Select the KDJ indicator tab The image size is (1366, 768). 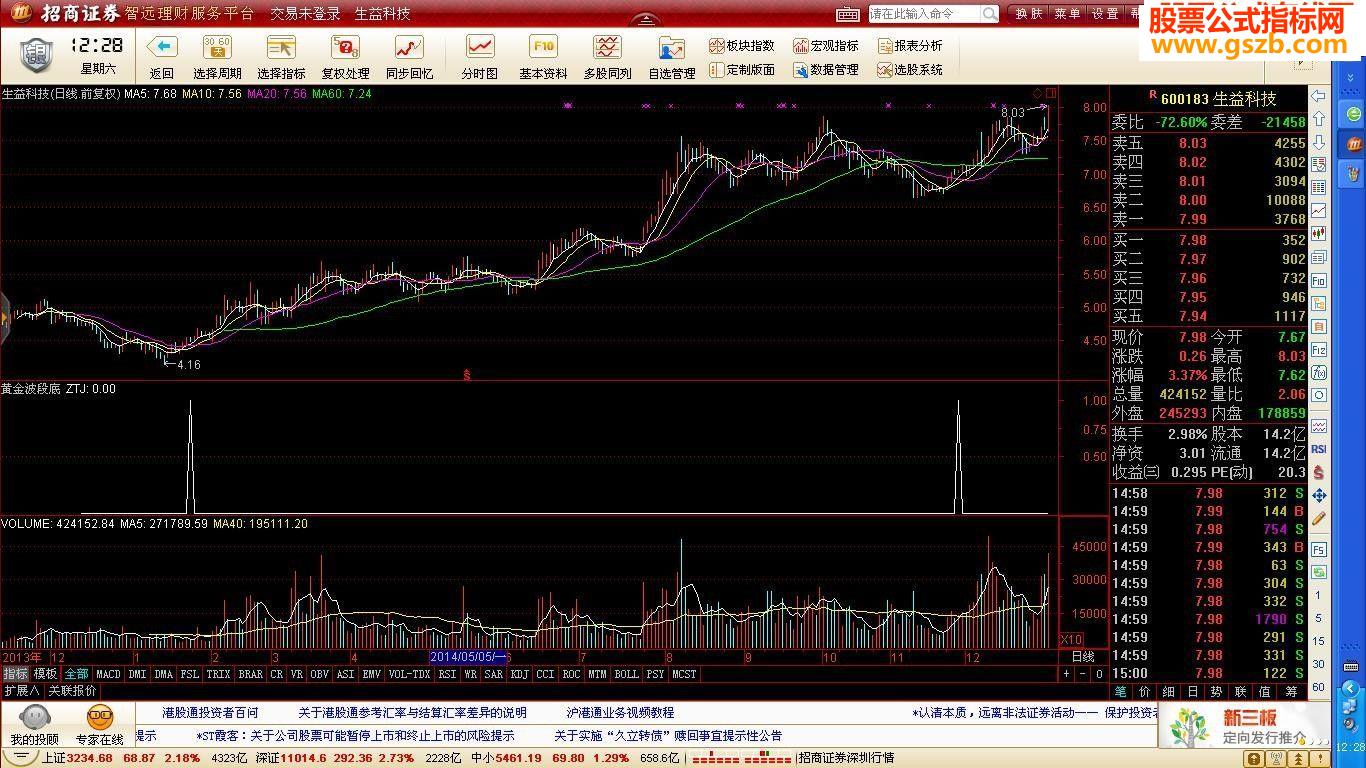(519, 675)
